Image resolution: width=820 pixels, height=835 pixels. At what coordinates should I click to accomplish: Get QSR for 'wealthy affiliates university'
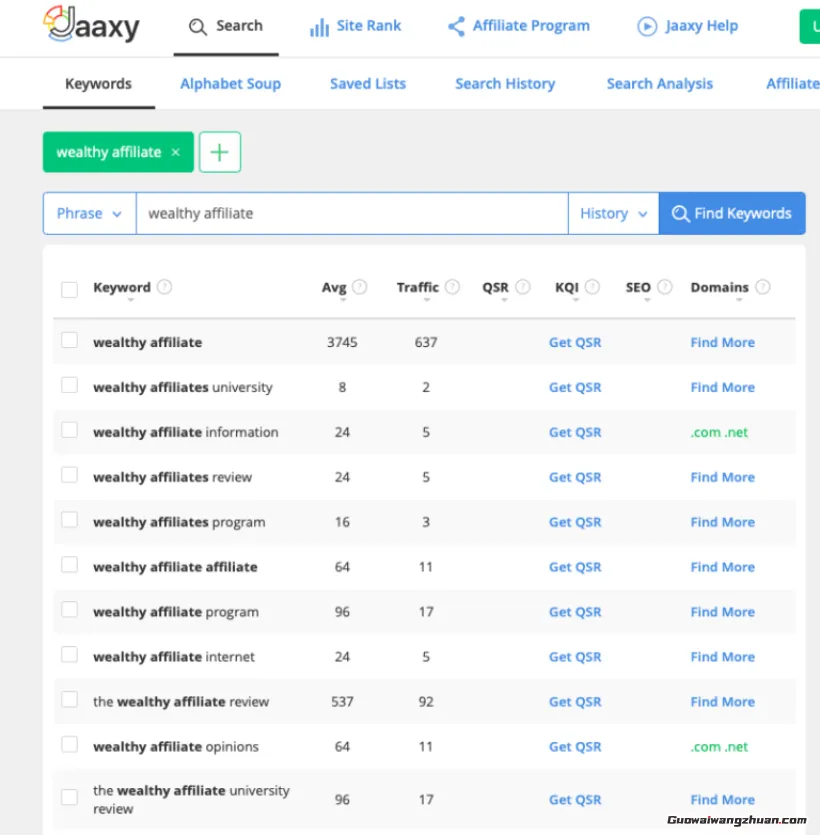pos(575,387)
